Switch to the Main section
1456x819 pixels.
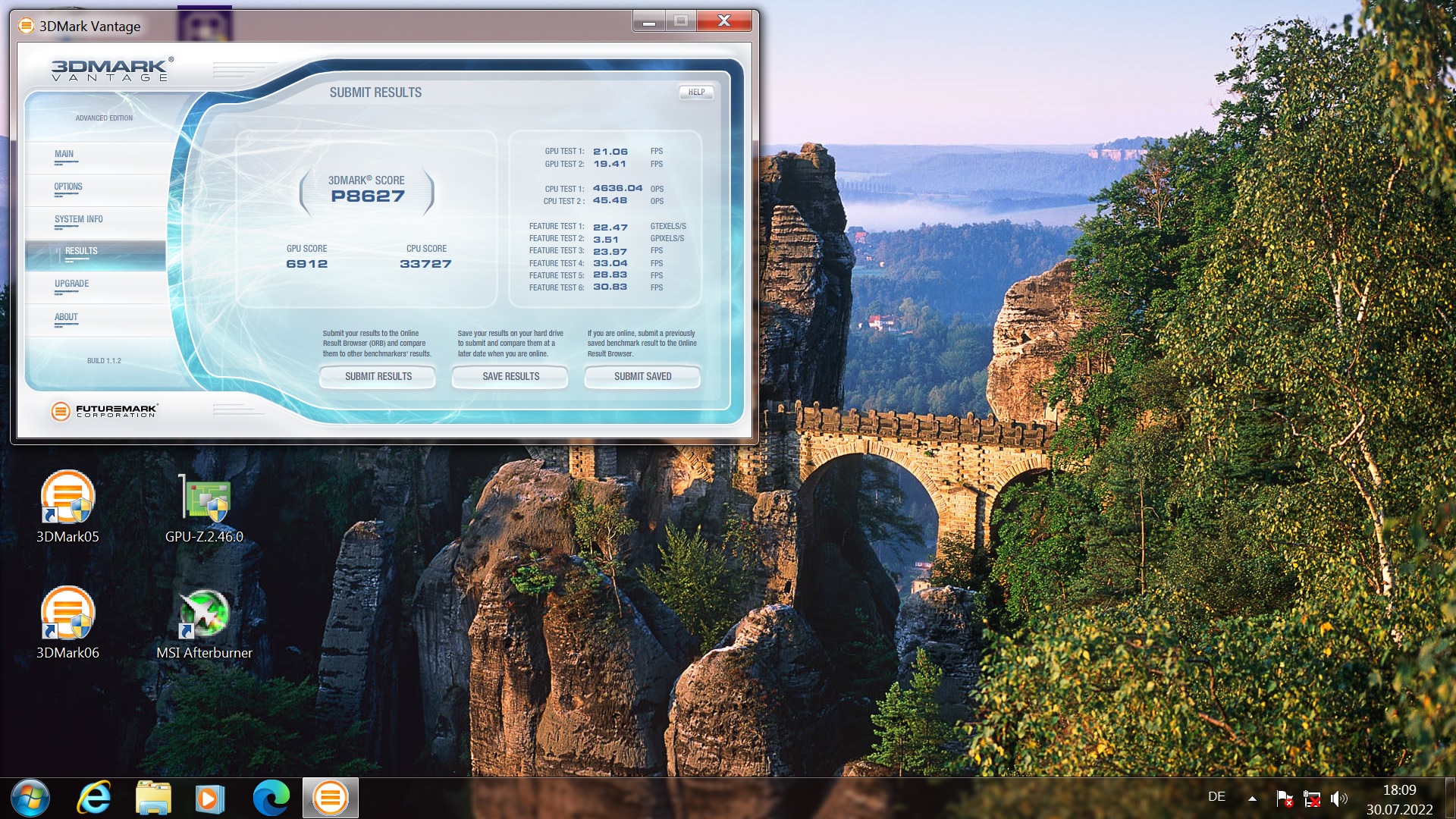coord(64,155)
